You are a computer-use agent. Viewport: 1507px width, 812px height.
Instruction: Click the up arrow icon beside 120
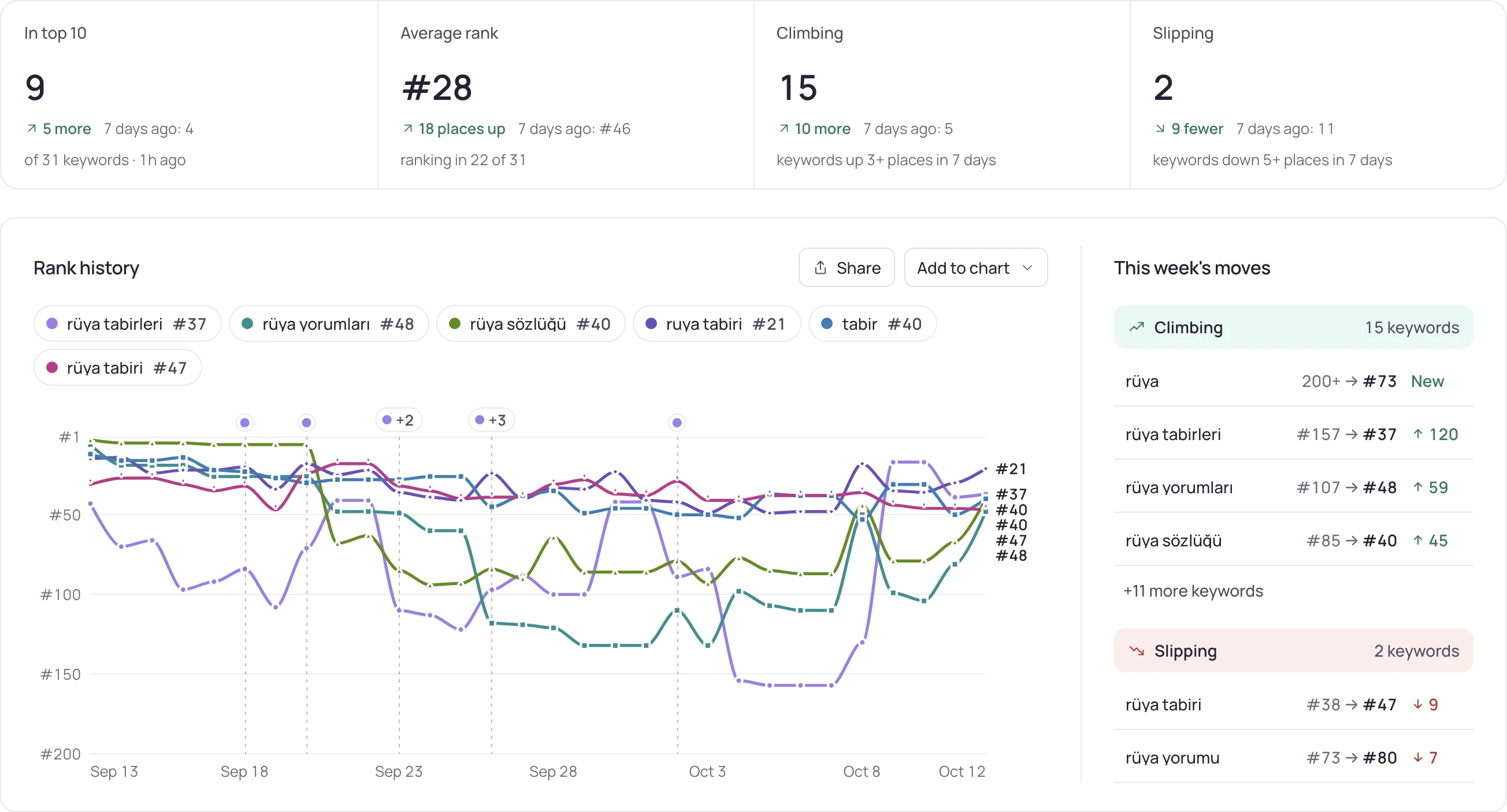pos(1417,434)
